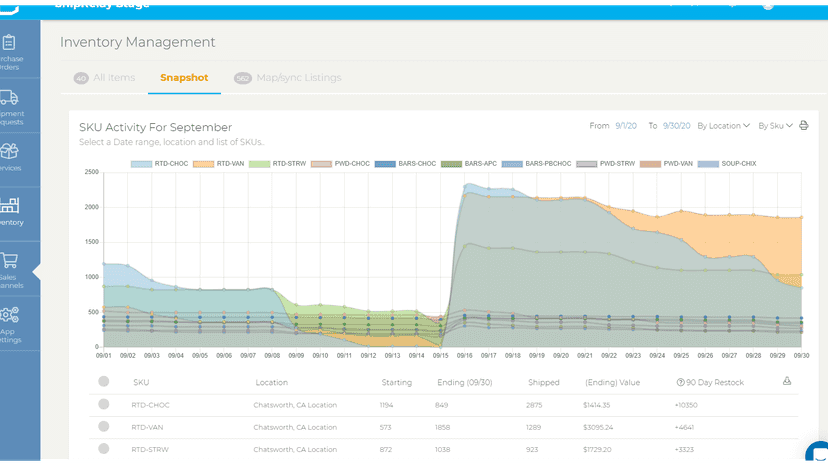The image size is (828, 466).
Task: Toggle the RTD-VAN legend color swatch
Action: coord(203,164)
